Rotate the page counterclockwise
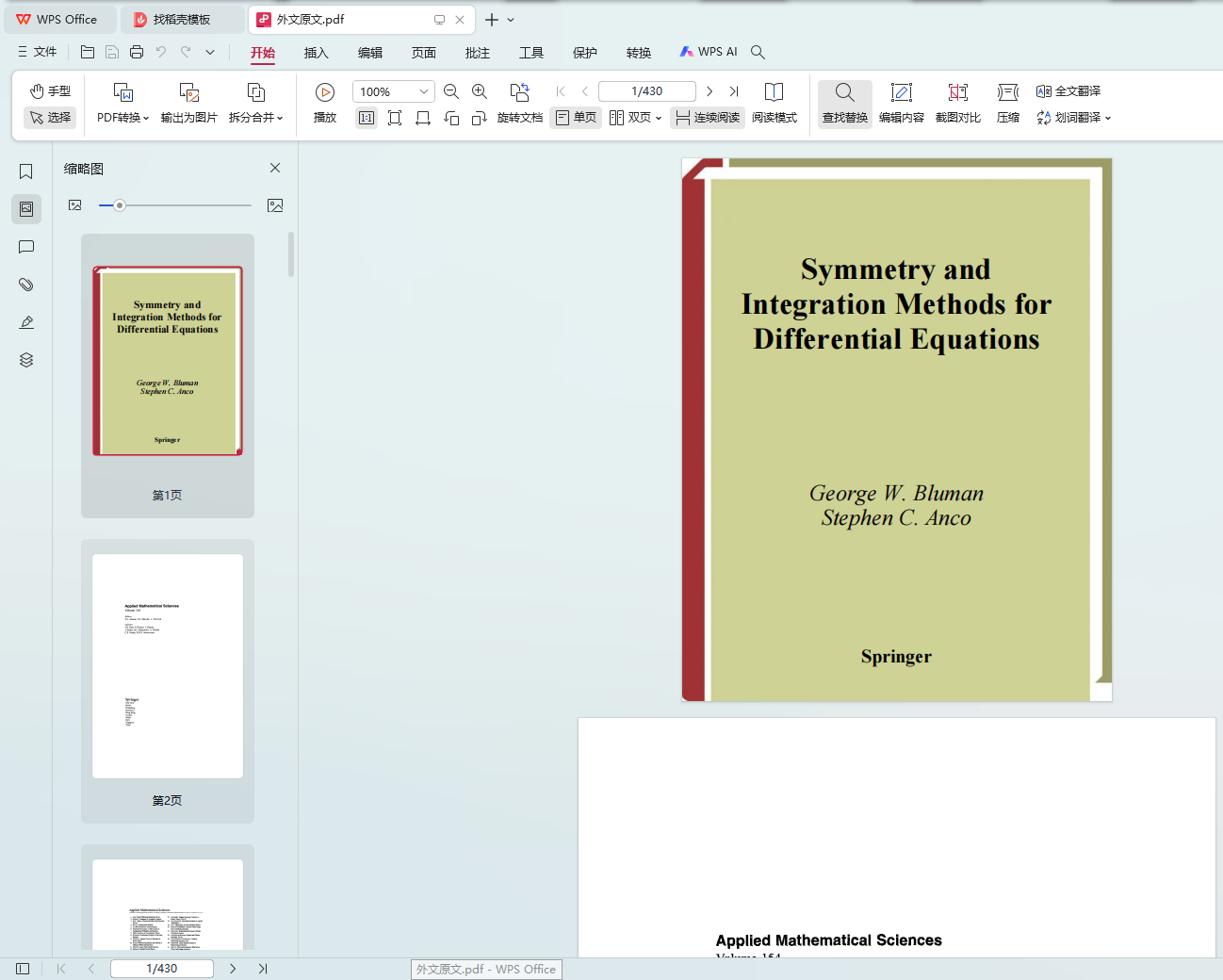This screenshot has width=1223, height=980. tap(451, 118)
